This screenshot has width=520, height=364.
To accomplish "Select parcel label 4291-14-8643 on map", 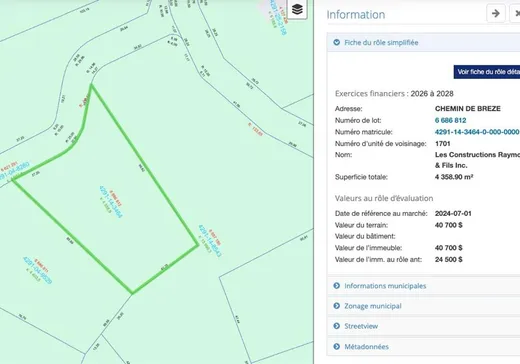I will (209, 240).
